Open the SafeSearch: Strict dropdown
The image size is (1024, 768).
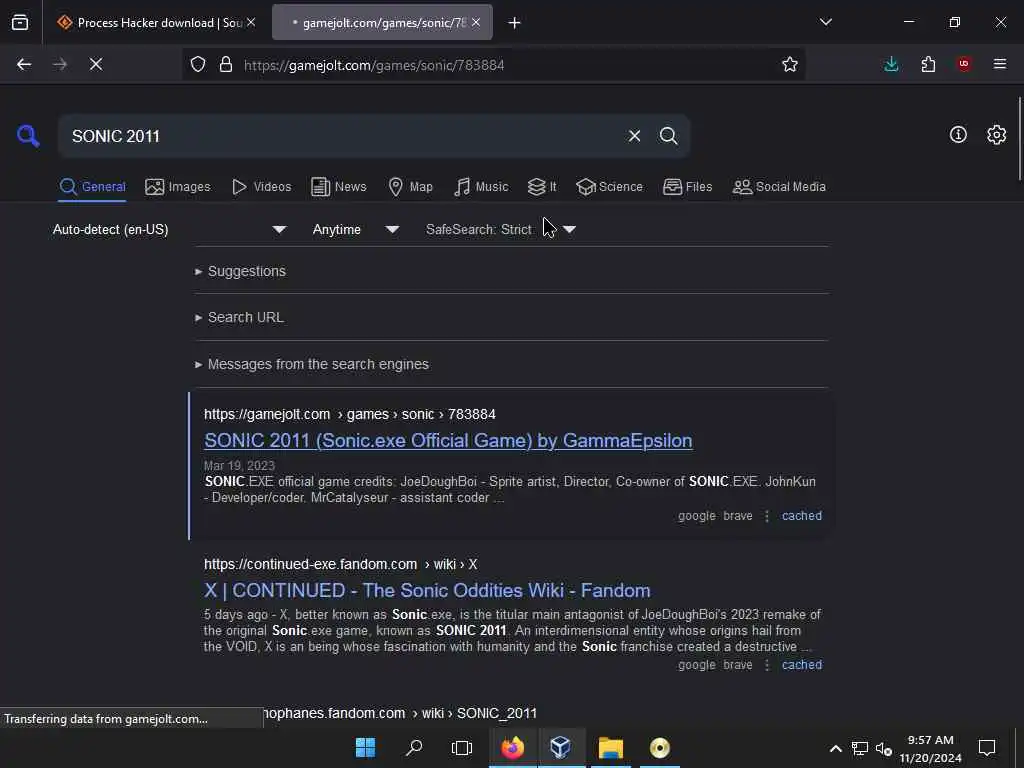501,229
